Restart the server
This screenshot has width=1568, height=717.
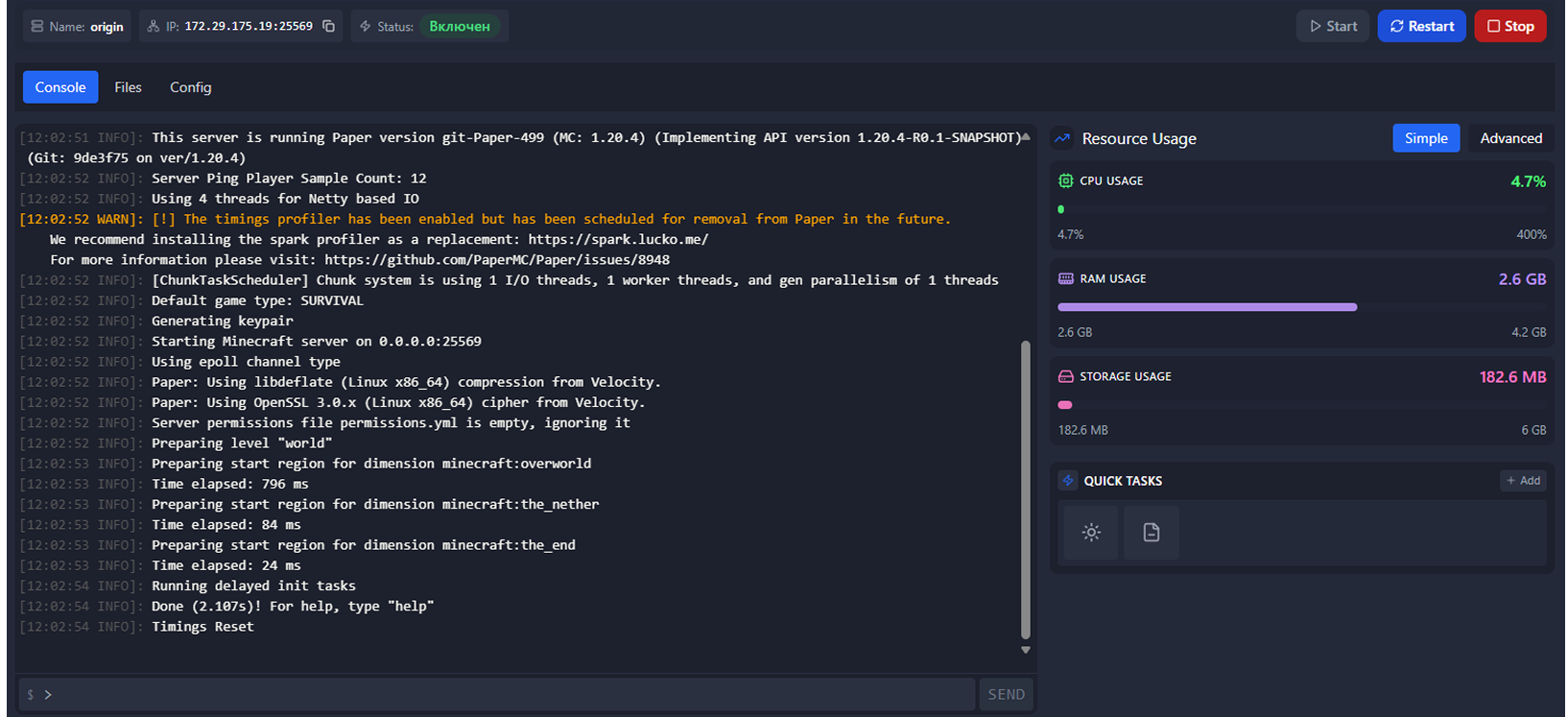click(x=1422, y=26)
